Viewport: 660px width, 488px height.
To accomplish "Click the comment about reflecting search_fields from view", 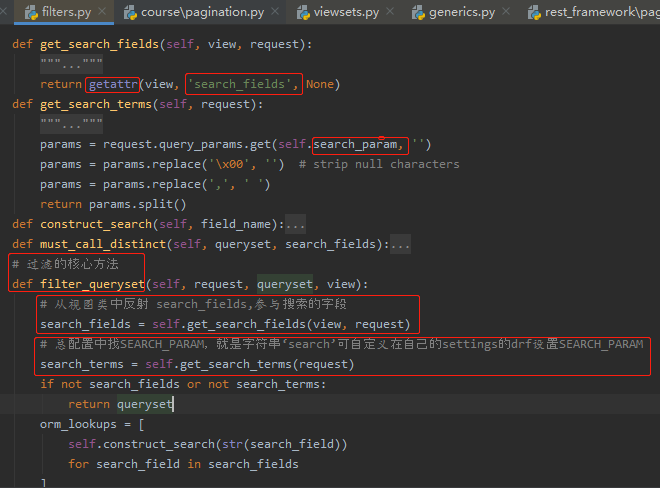I will (x=194, y=304).
